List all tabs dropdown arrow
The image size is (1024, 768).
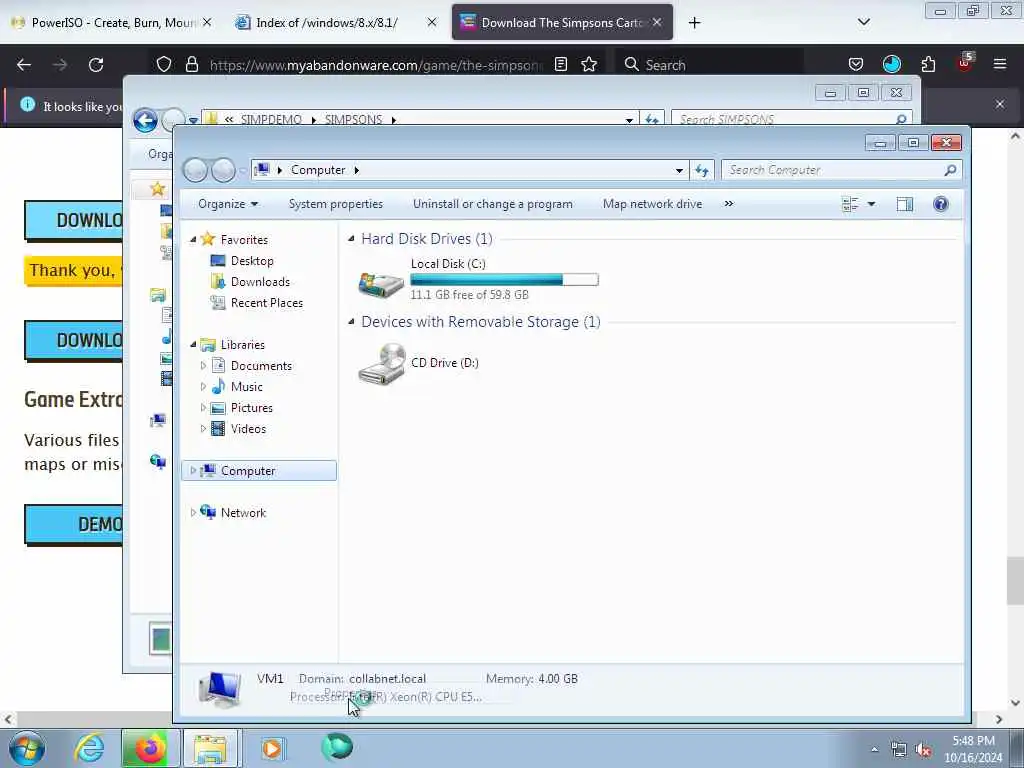pos(863,22)
